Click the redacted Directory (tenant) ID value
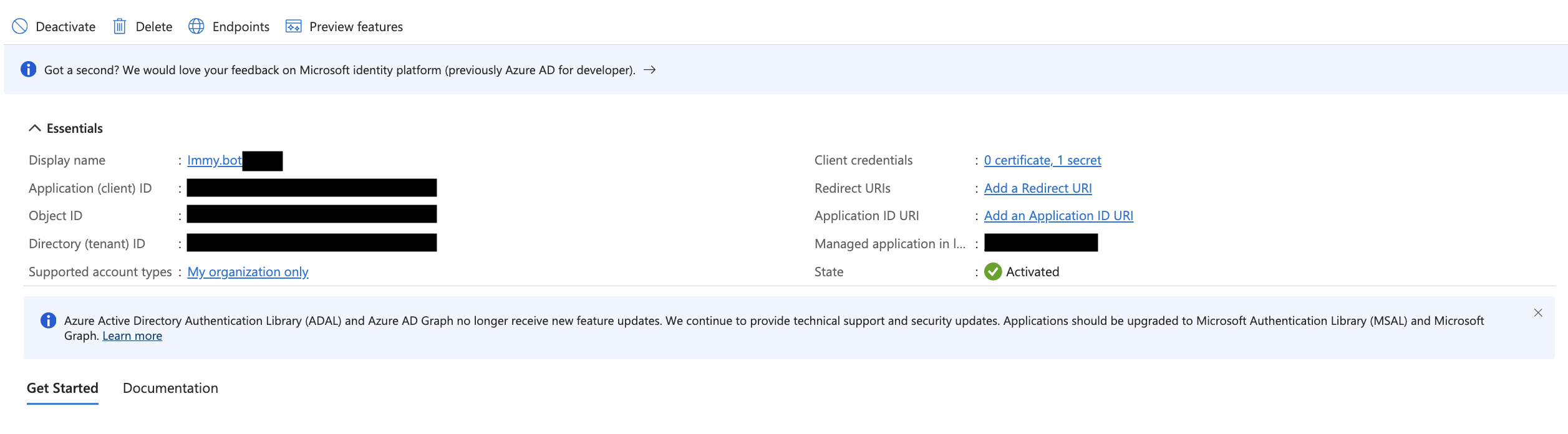This screenshot has height=434, width=1568. [x=312, y=243]
